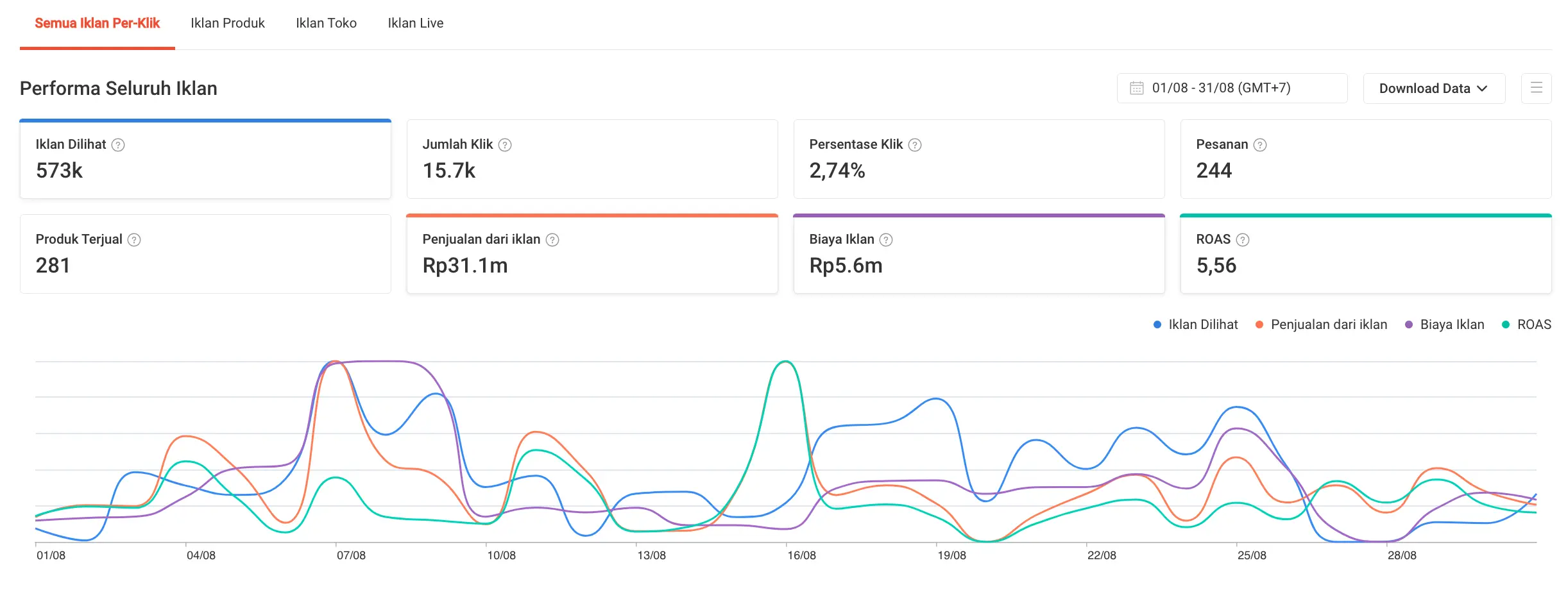Click the help icon next to Biaya Iklan

(886, 240)
